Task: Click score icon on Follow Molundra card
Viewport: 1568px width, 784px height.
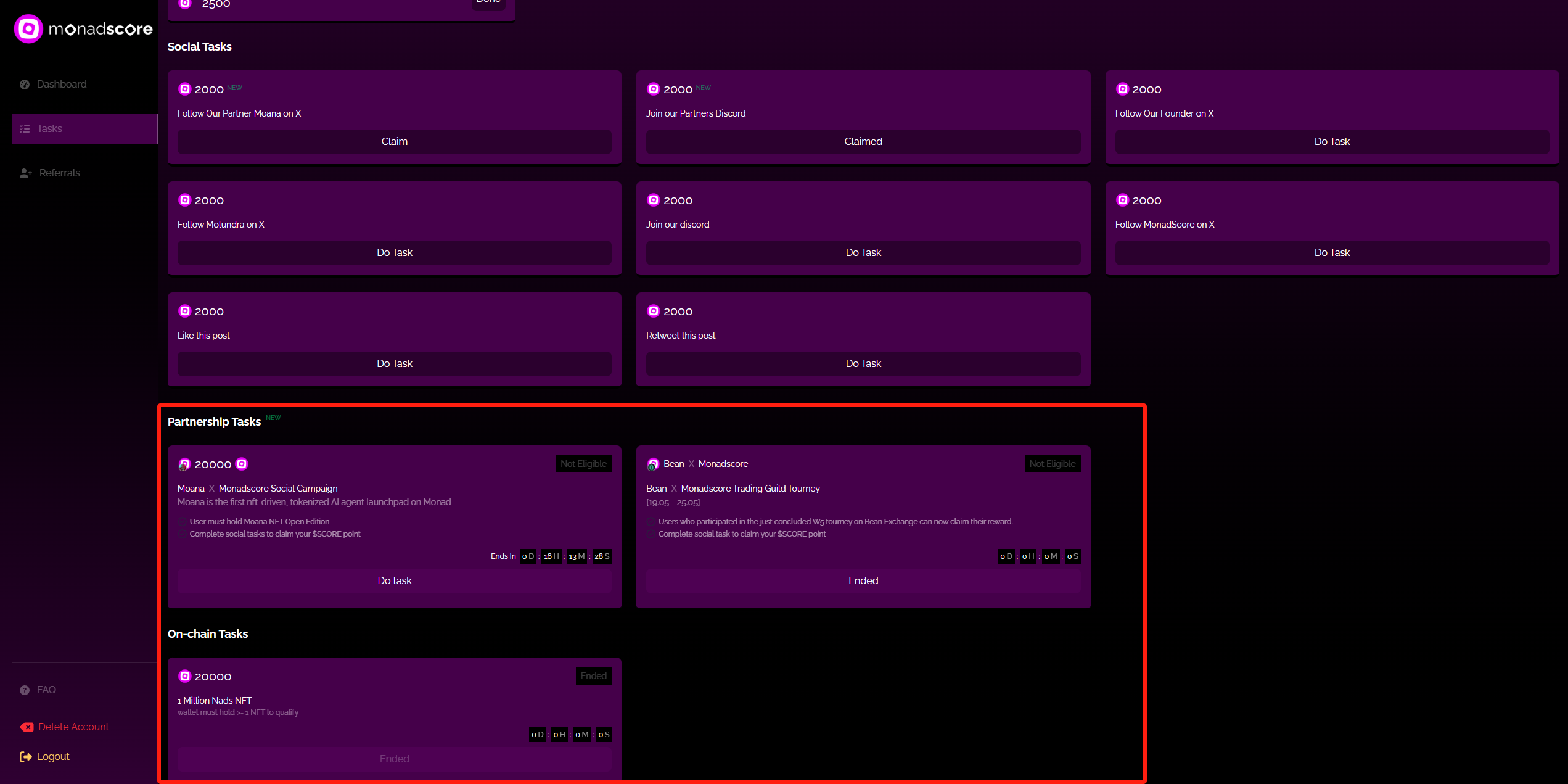Action: click(x=185, y=200)
